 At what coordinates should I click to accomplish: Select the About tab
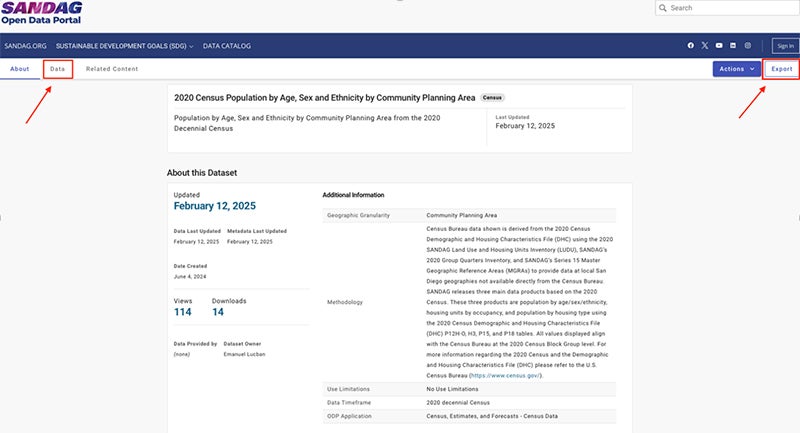[x=20, y=69]
